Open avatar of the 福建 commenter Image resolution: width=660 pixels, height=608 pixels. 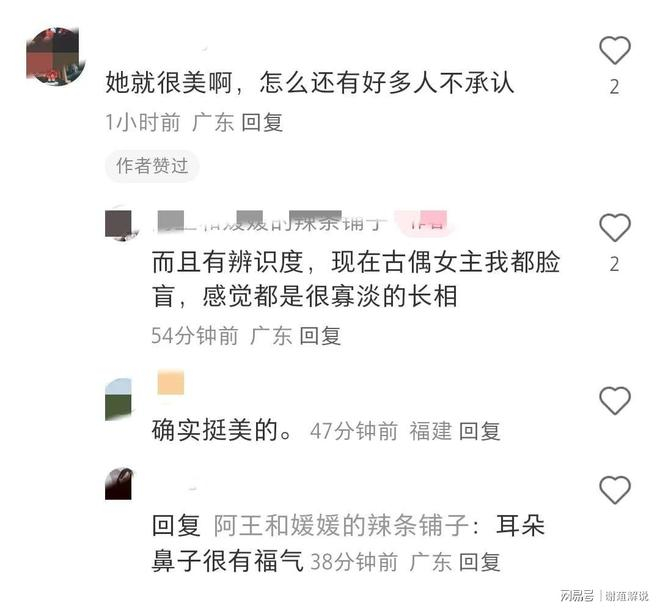tap(118, 399)
